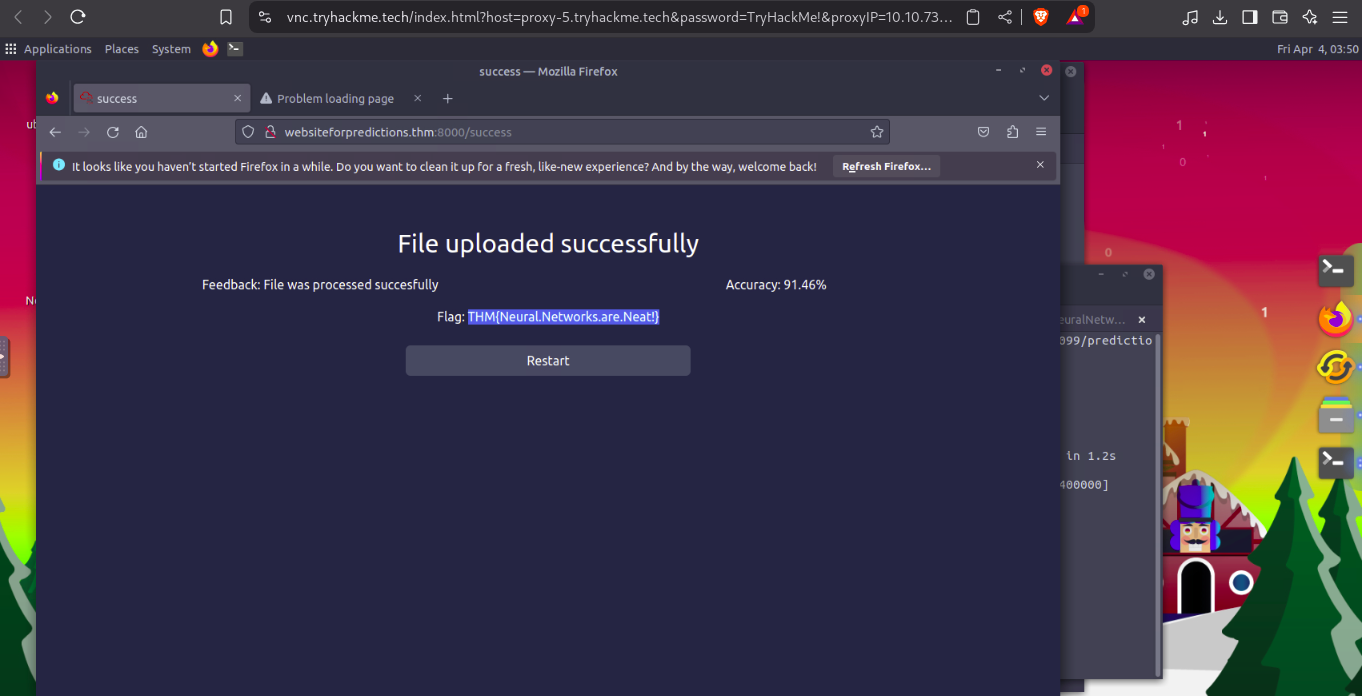This screenshot has height=696, width=1362.
Task: Open Brave Rewards triangle icon
Action: point(1076,17)
